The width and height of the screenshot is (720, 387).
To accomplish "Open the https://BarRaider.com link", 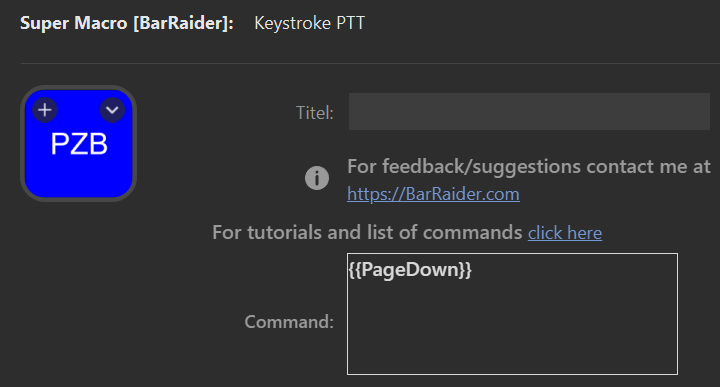I will [x=433, y=194].
